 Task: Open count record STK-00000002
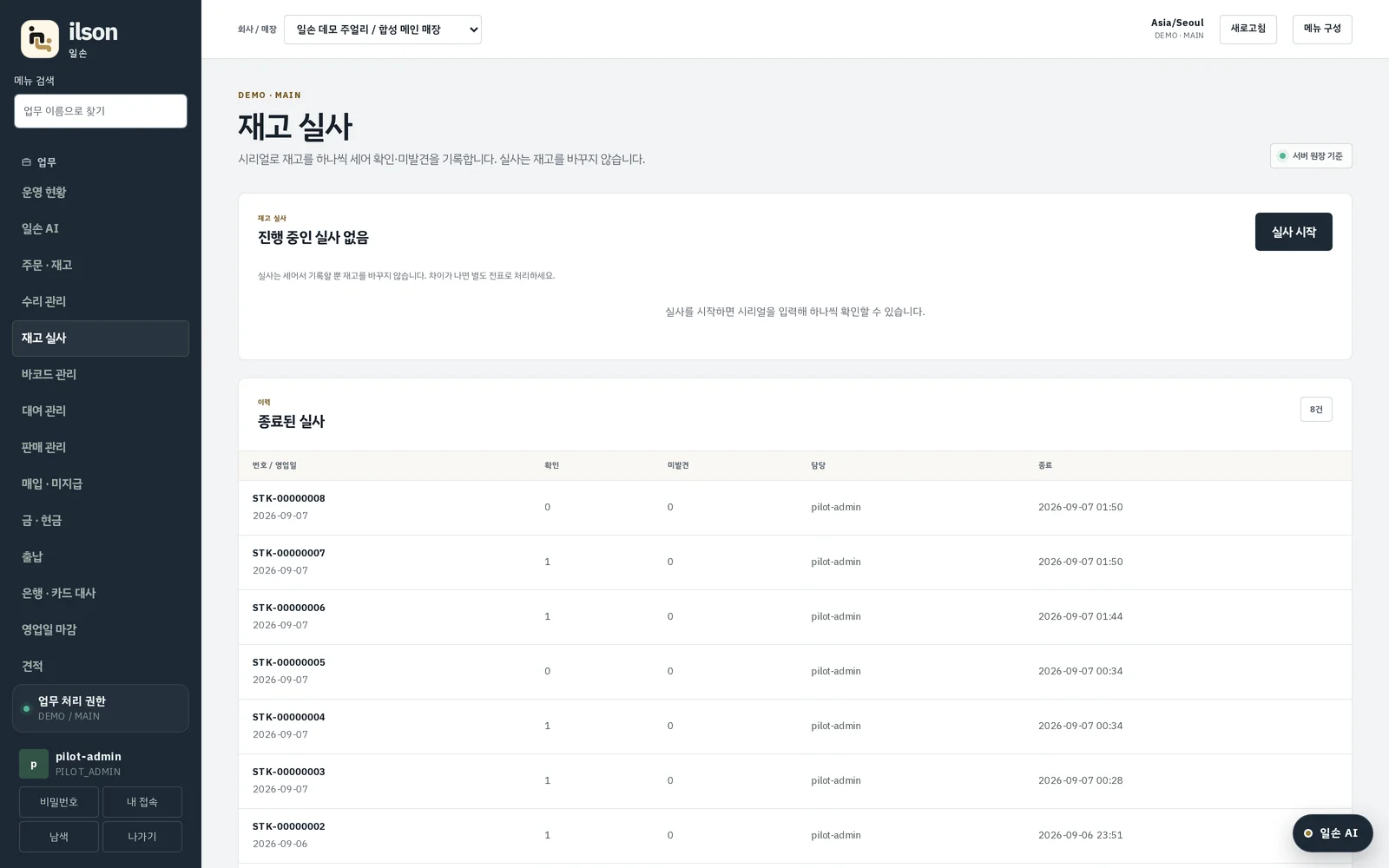[795, 836]
